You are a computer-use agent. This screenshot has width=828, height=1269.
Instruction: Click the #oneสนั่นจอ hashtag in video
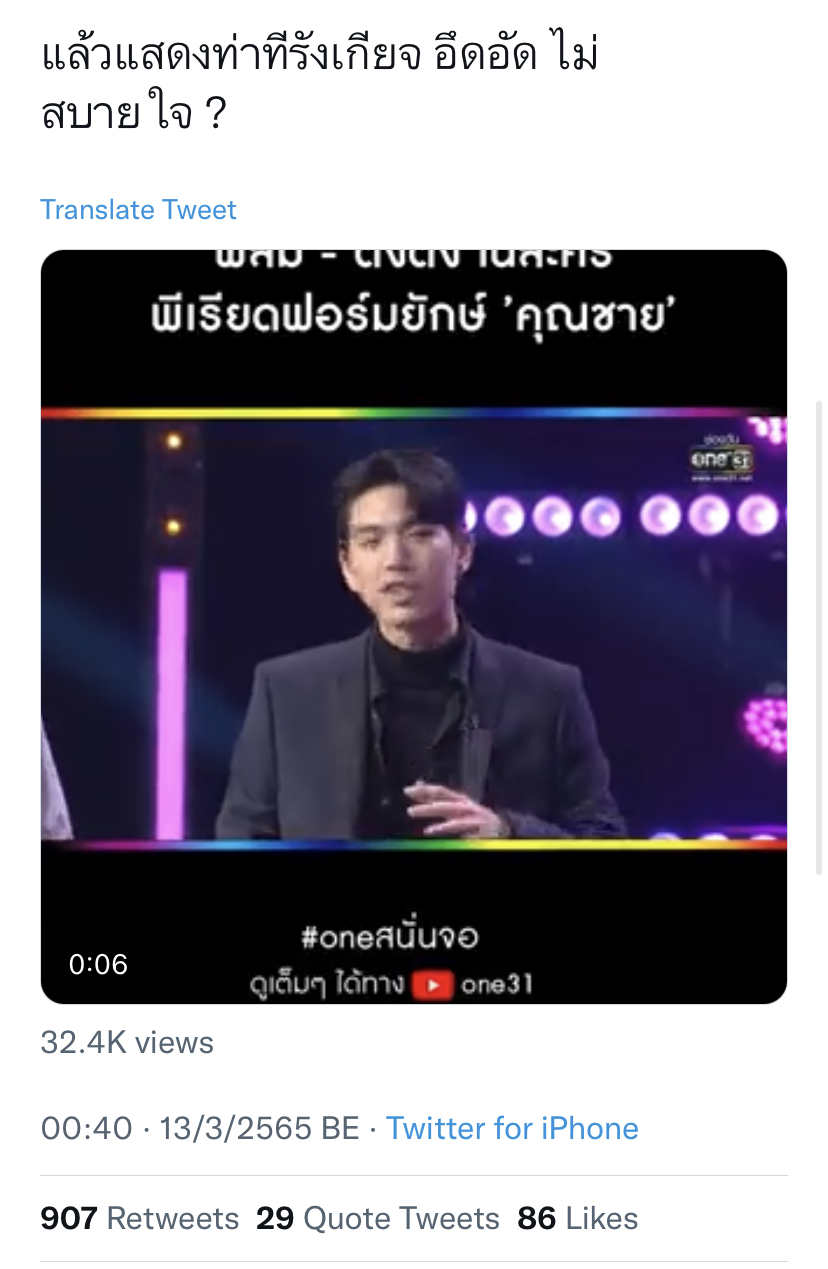(390, 938)
